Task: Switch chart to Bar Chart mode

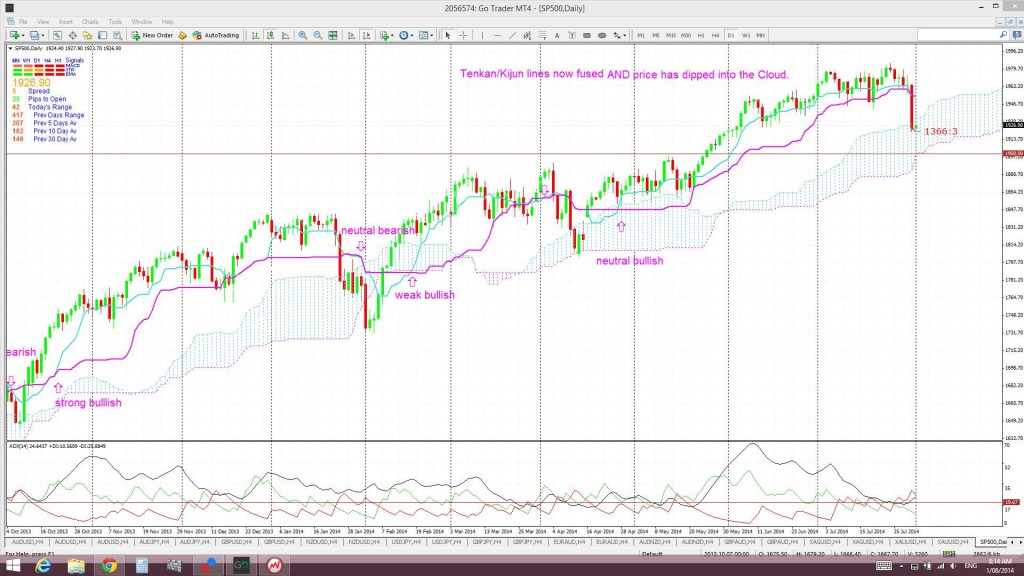Action: coord(255,35)
